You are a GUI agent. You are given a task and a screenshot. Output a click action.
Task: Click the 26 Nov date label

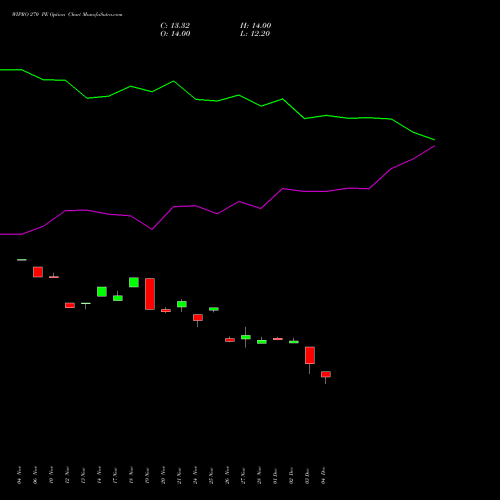227,475
